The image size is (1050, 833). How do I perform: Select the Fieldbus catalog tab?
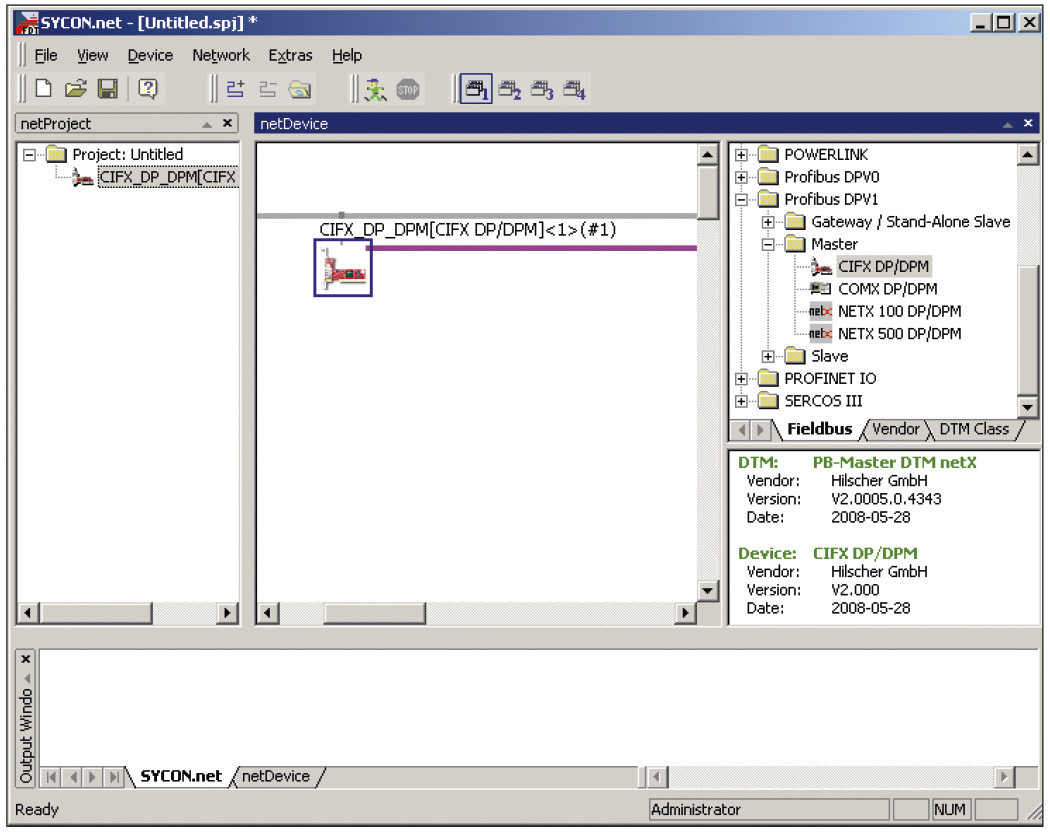click(820, 429)
